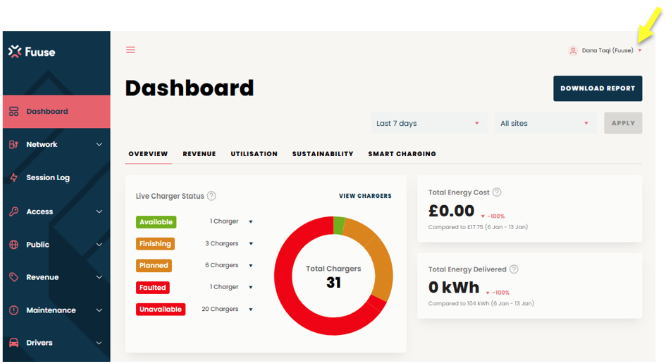Open the View Chargers link
This screenshot has height=364, width=672.
coord(365,196)
